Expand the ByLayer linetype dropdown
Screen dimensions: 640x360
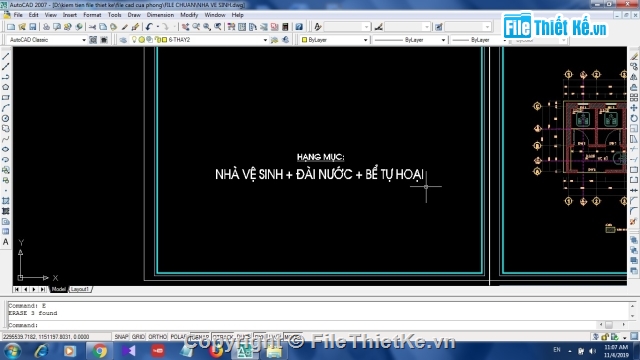coord(443,40)
